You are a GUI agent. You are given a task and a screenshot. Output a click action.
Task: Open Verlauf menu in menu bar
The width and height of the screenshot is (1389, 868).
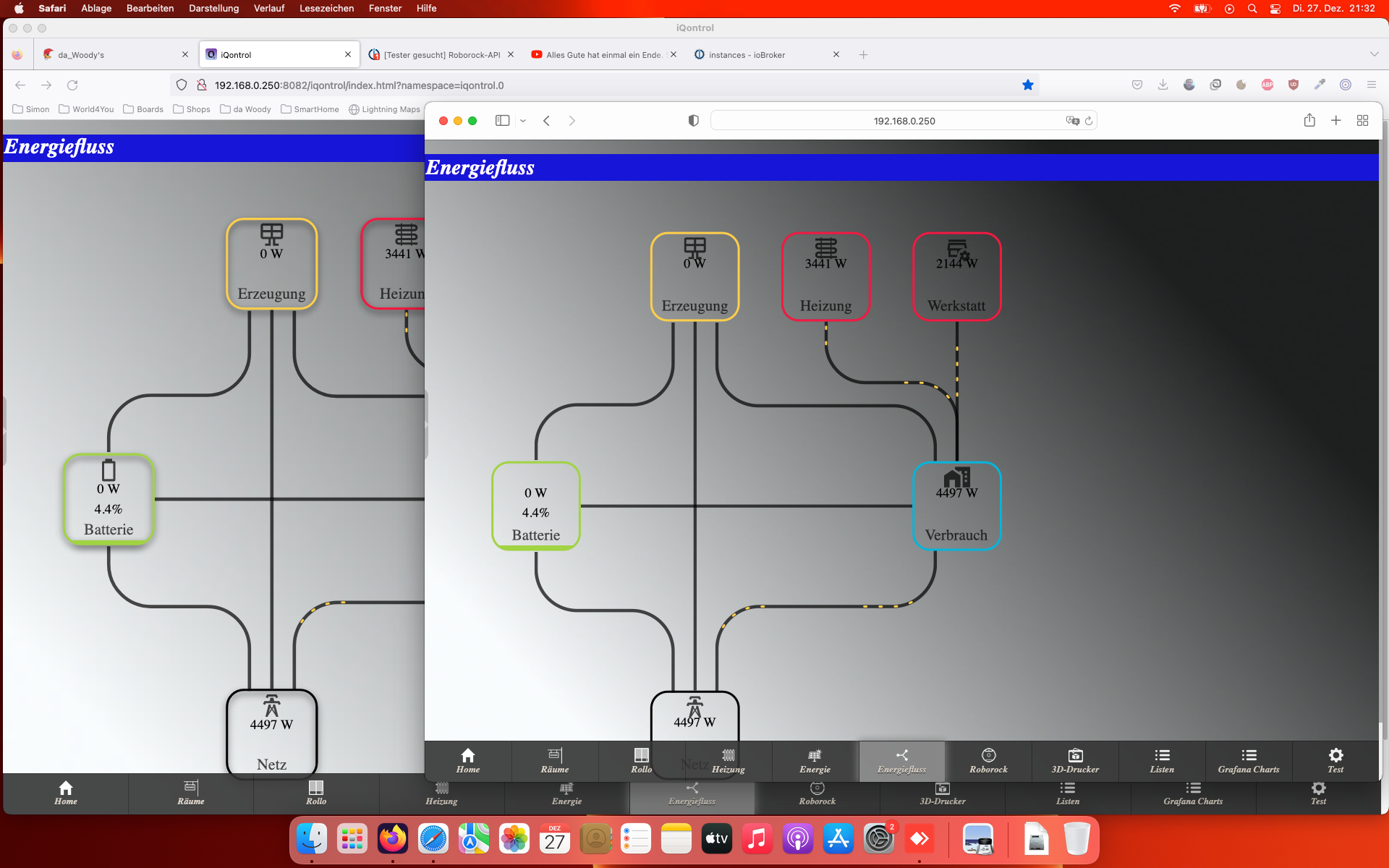point(269,8)
